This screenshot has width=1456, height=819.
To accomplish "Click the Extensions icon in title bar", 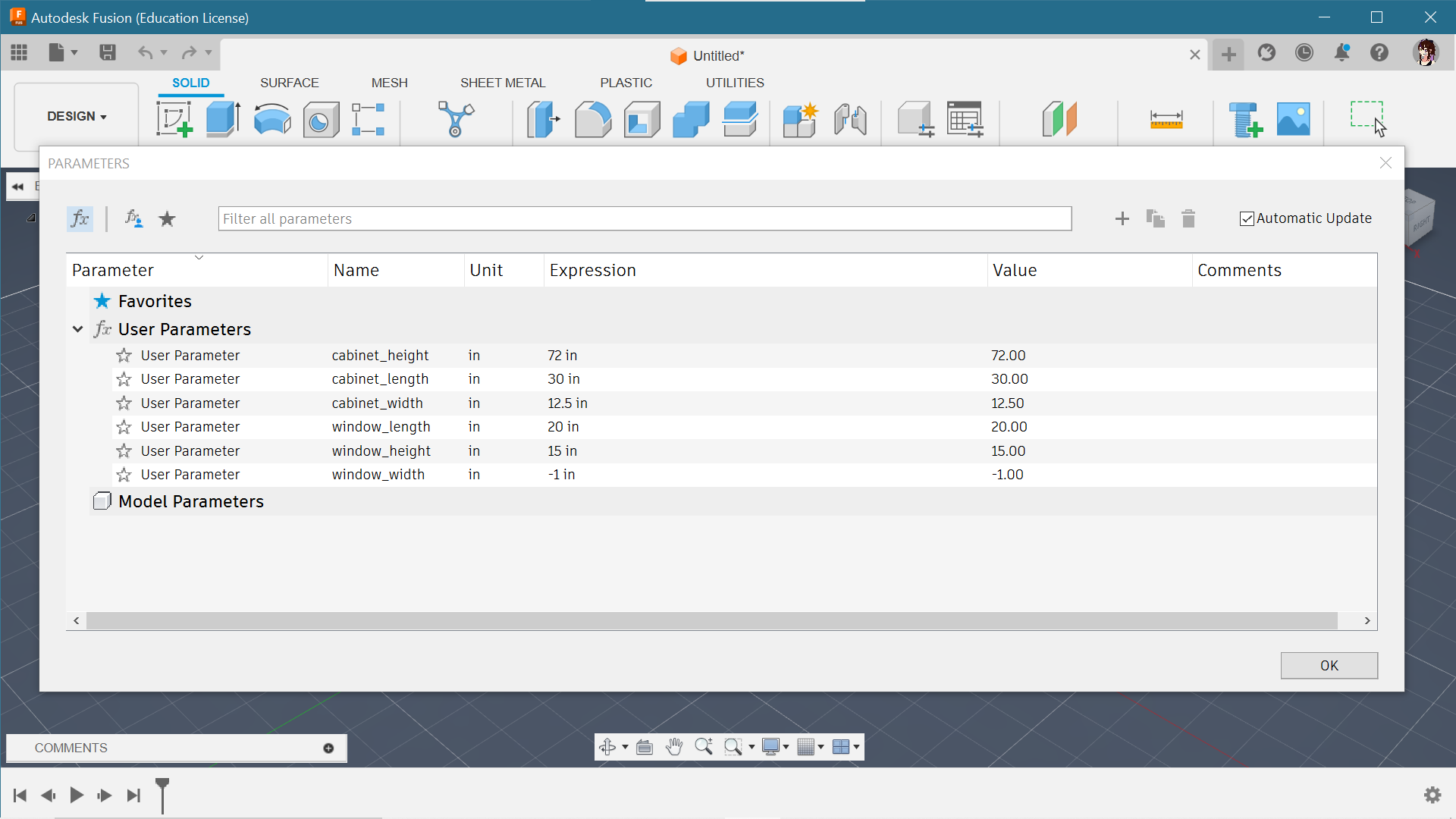I will pyautogui.click(x=1266, y=52).
